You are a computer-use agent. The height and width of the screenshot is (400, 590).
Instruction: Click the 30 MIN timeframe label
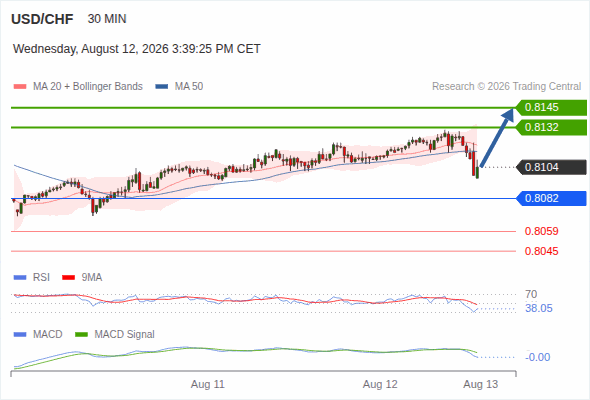pos(107,19)
